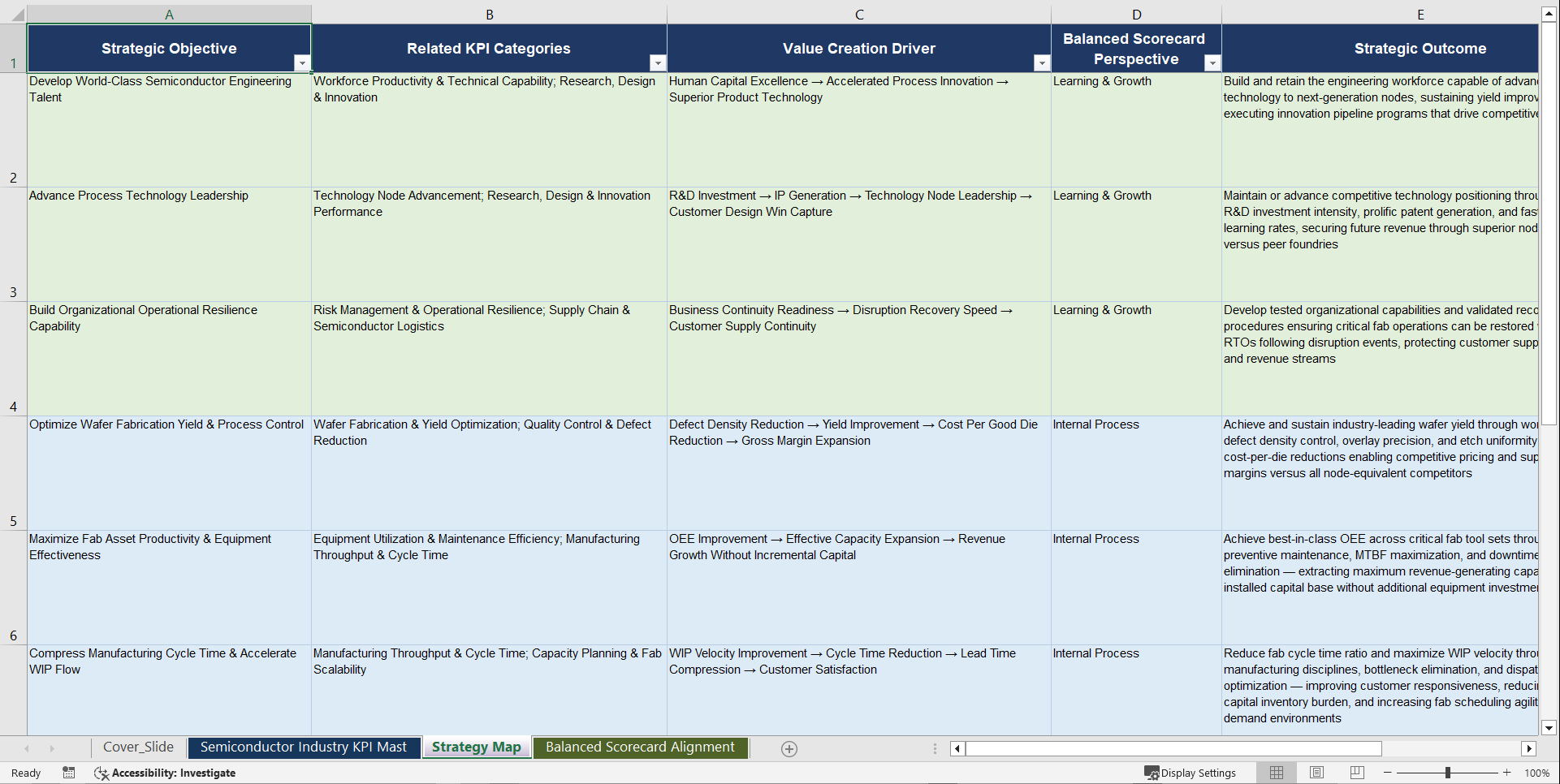Open the Balanced Scorecard Alignment sheet tab
This screenshot has height=784, width=1560.
click(640, 747)
